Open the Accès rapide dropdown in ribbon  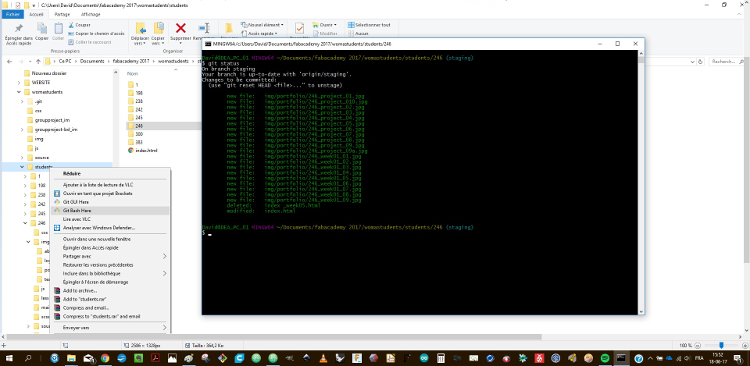click(x=259, y=33)
